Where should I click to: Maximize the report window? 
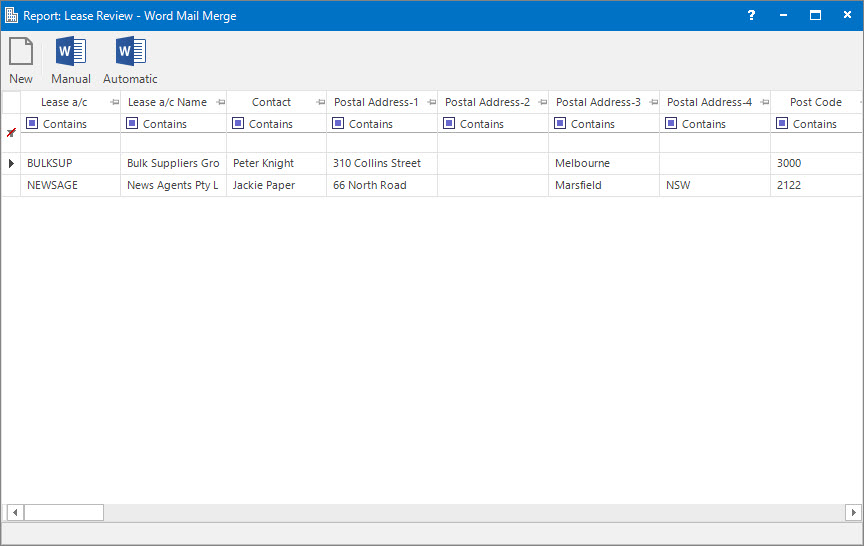(x=816, y=15)
